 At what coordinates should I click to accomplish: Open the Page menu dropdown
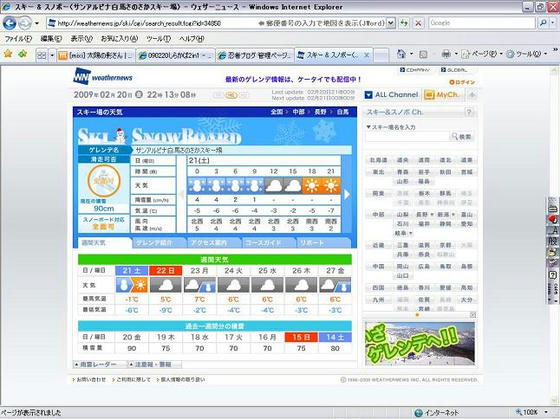(481, 54)
